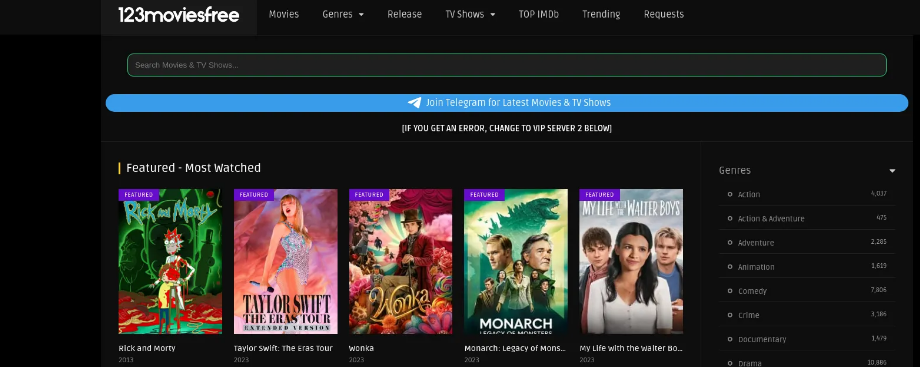Expand the TV Shows dropdown menu
The height and width of the screenshot is (367, 920).
tap(470, 14)
